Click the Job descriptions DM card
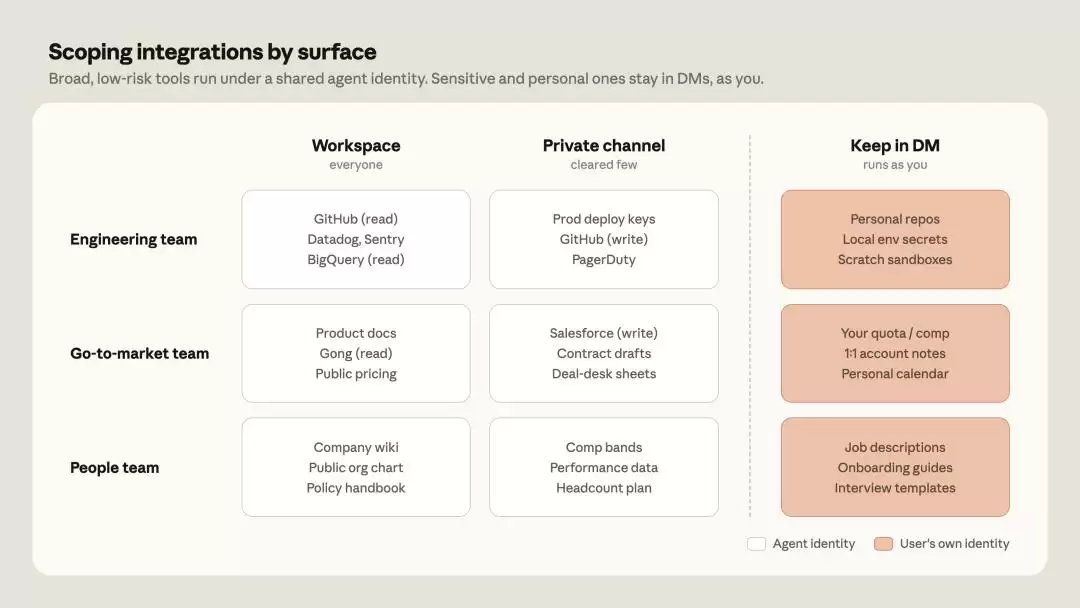 895,468
